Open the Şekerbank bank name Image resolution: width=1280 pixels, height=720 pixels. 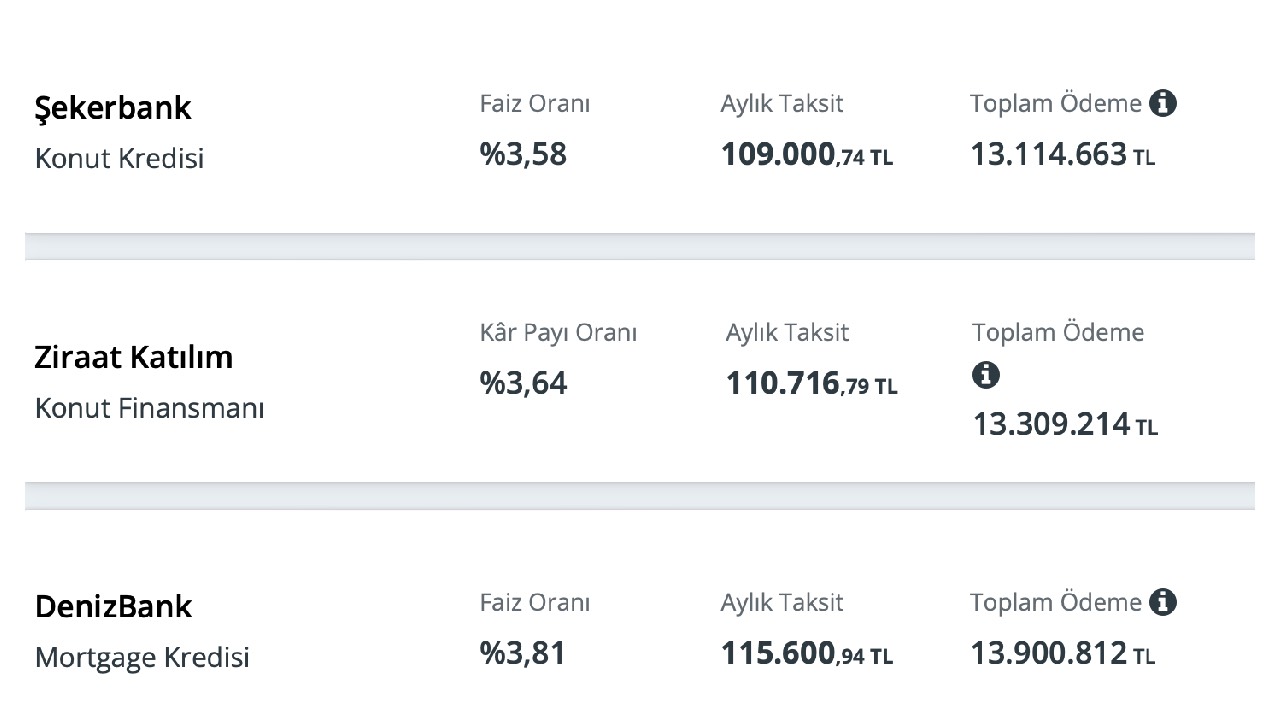[x=113, y=108]
